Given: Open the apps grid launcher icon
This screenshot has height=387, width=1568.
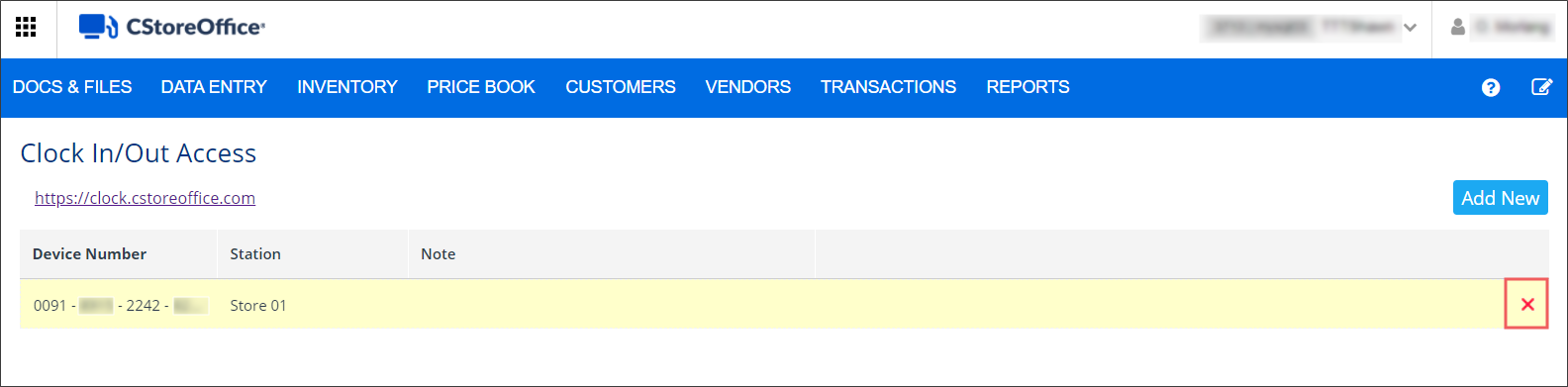Looking at the screenshot, I should click(x=26, y=27).
